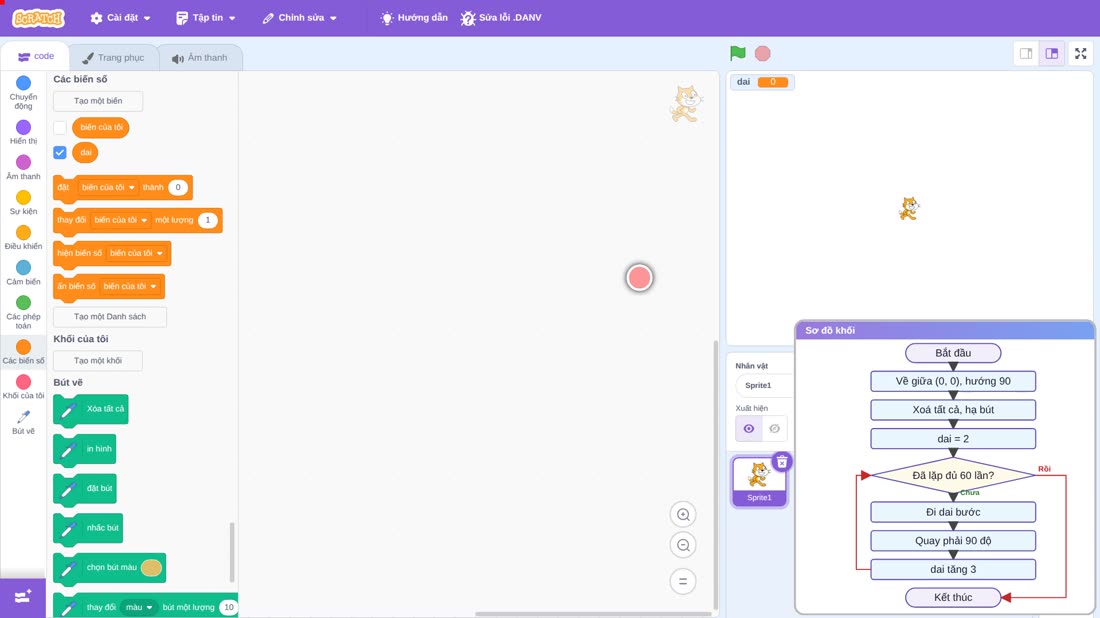
Task: Select the Sprite1 thumbnail
Action: (x=759, y=481)
